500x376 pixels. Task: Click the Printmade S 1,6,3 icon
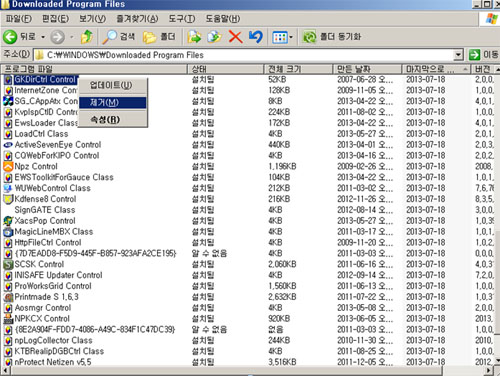[x=8, y=297]
